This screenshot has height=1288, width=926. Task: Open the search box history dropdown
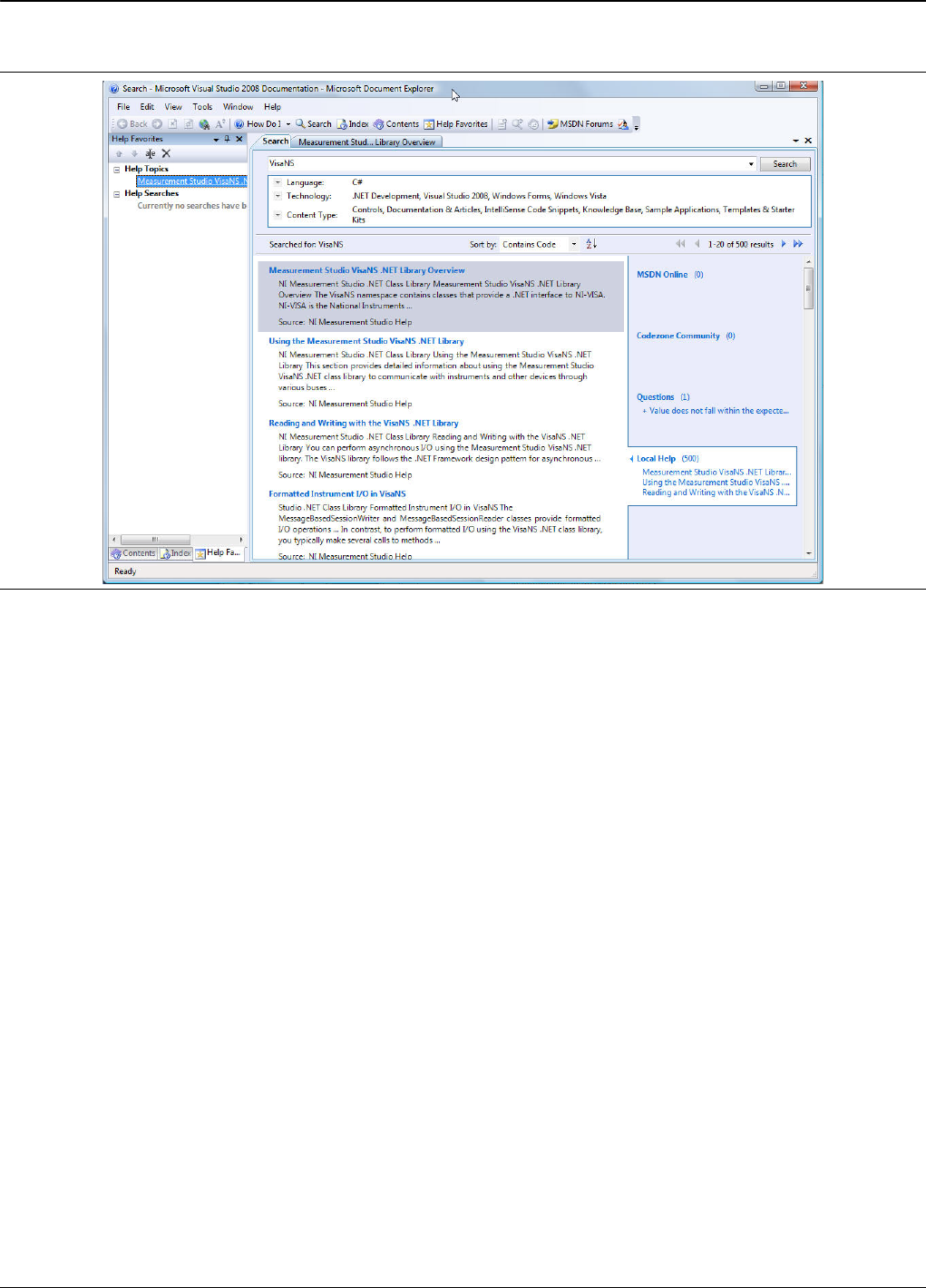(x=751, y=164)
